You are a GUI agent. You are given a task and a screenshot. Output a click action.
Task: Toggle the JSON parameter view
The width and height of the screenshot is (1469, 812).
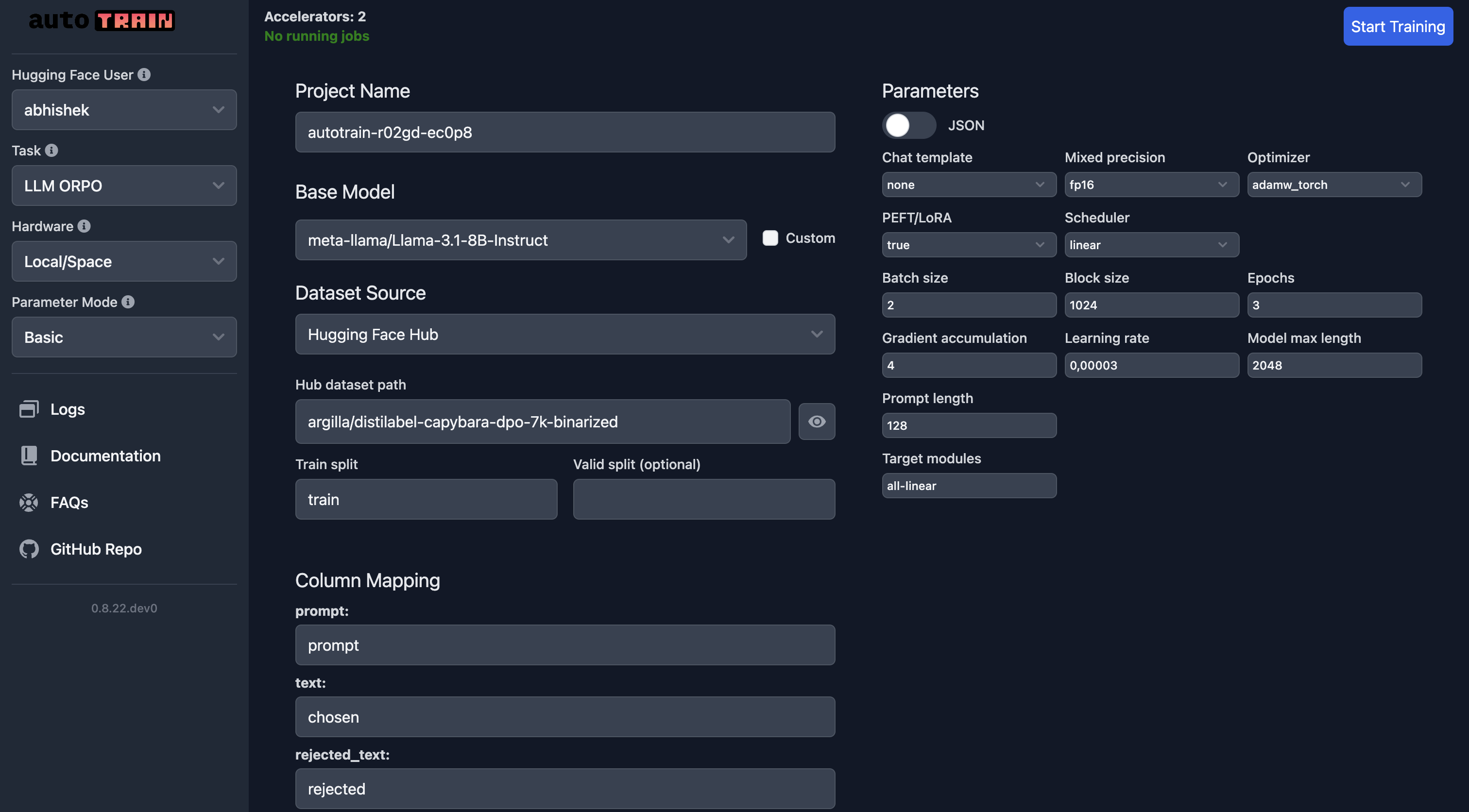907,124
